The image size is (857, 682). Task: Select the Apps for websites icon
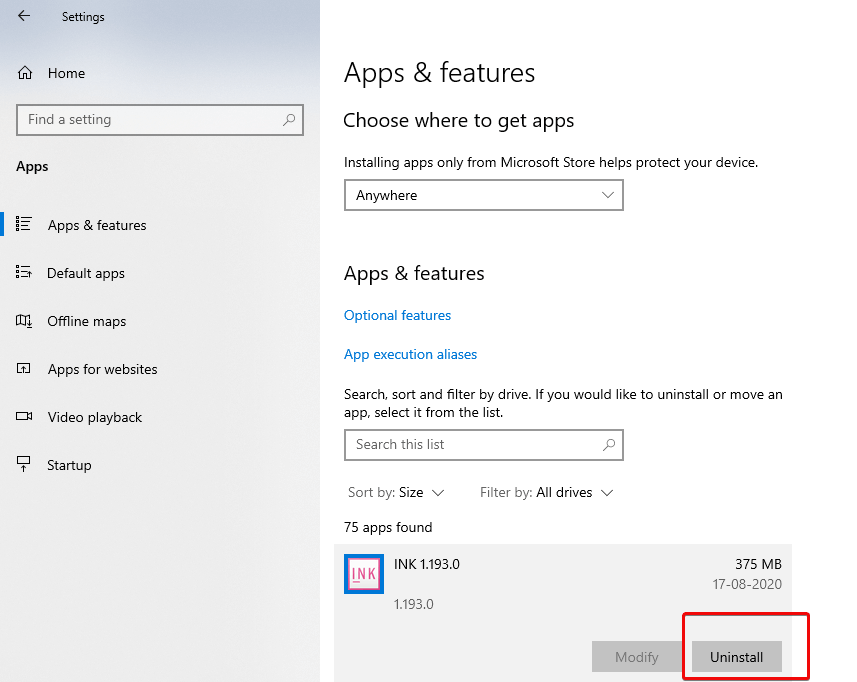pos(22,369)
